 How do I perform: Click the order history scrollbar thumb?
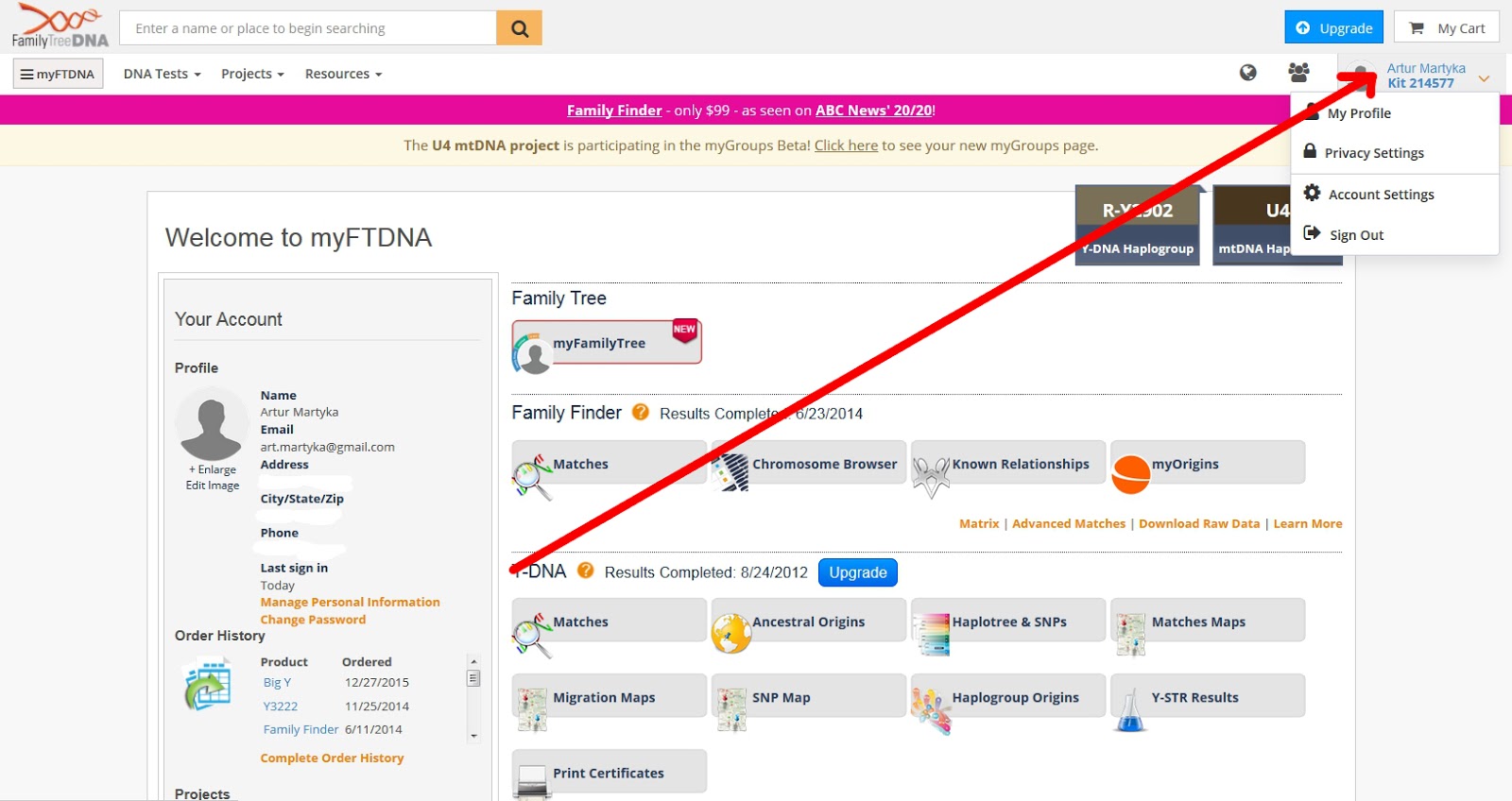(473, 678)
